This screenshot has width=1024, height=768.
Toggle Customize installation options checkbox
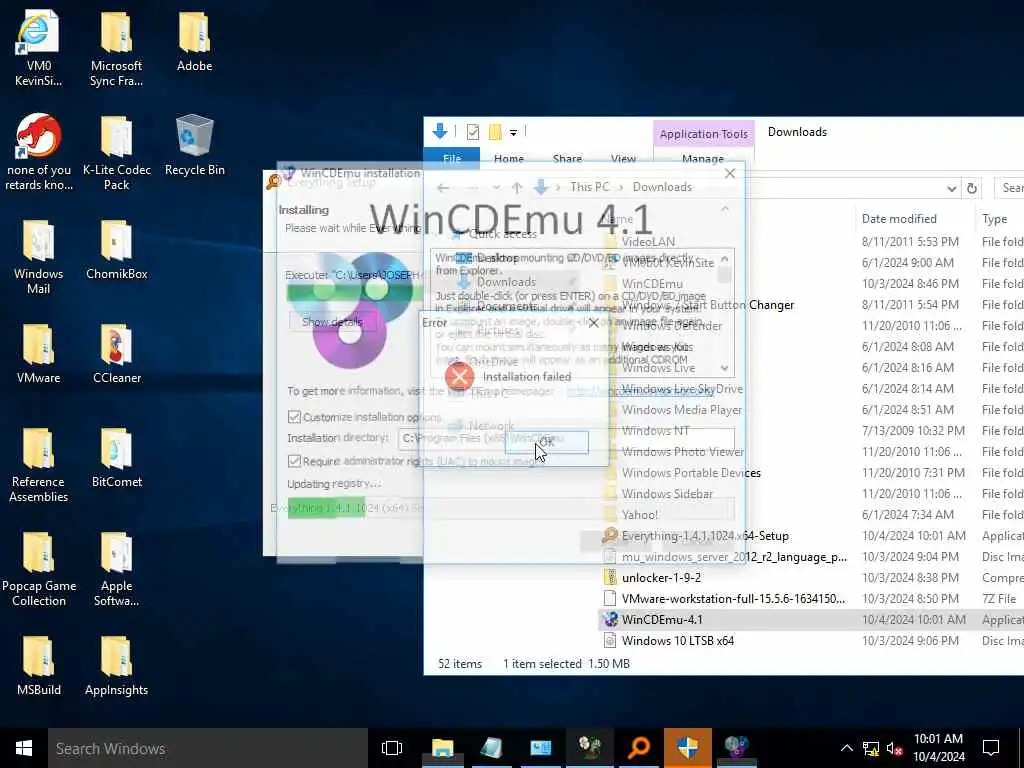click(x=295, y=417)
